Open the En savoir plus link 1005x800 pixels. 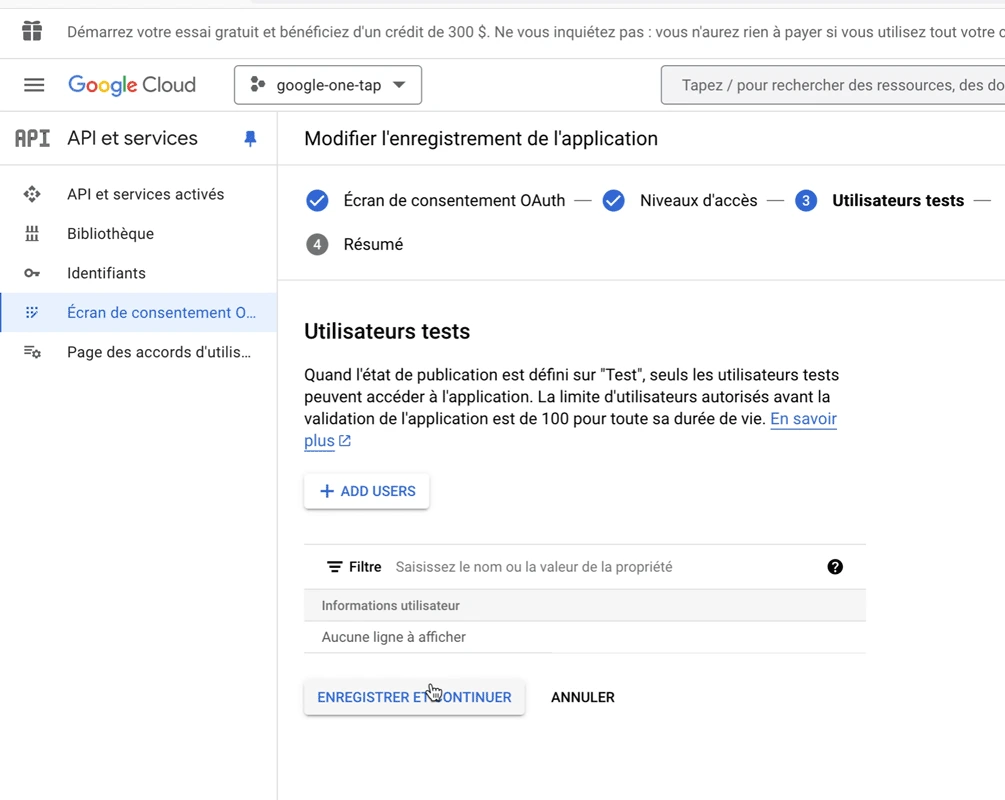click(x=802, y=419)
